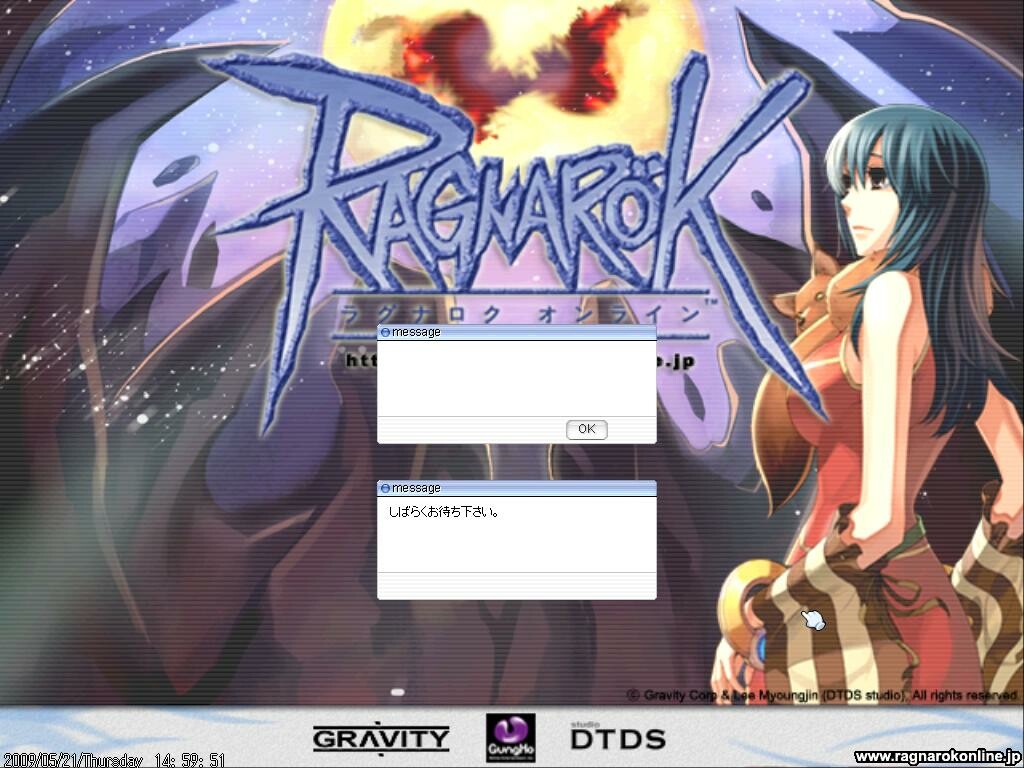
Task: Click the round icon on lower message title
Action: coord(385,488)
